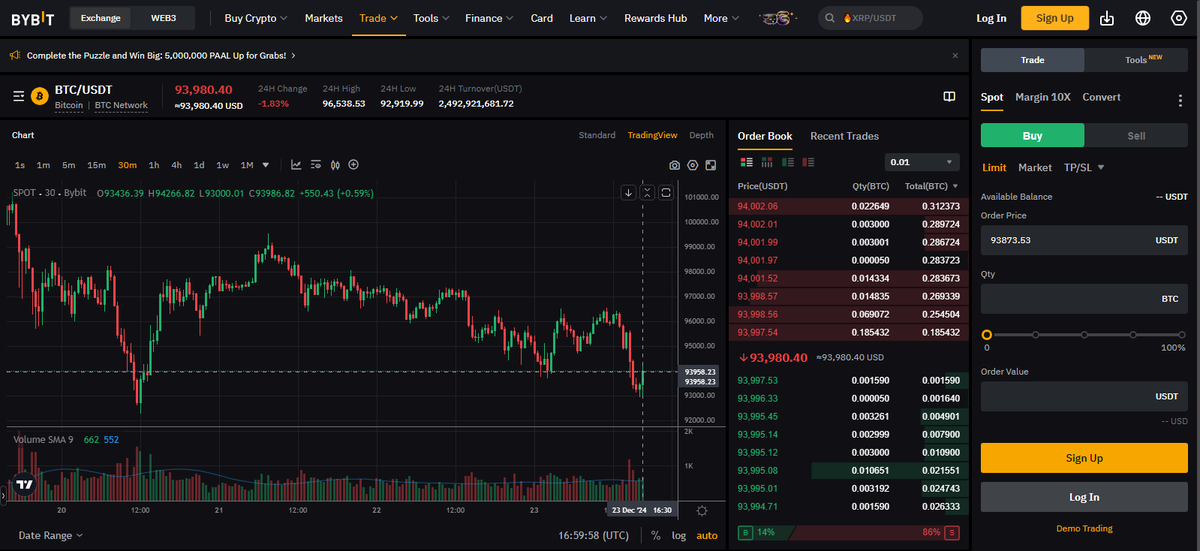This screenshot has width=1200, height=551.
Task: Click the TradingView logo on chart
Action: tap(25, 484)
